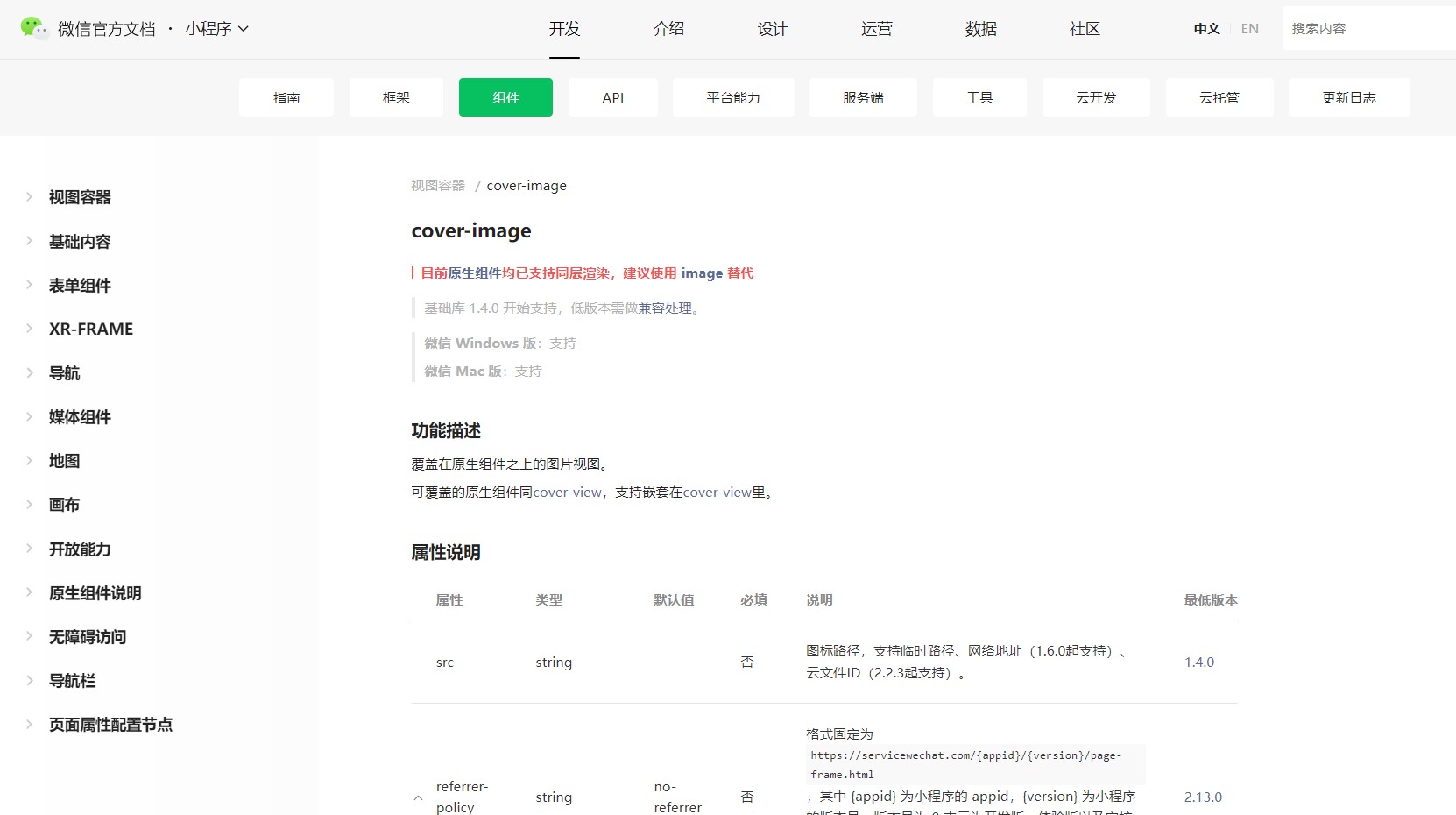The width and height of the screenshot is (1456, 815).
Task: Open the 原生组件 link in red notice
Action: click(475, 273)
